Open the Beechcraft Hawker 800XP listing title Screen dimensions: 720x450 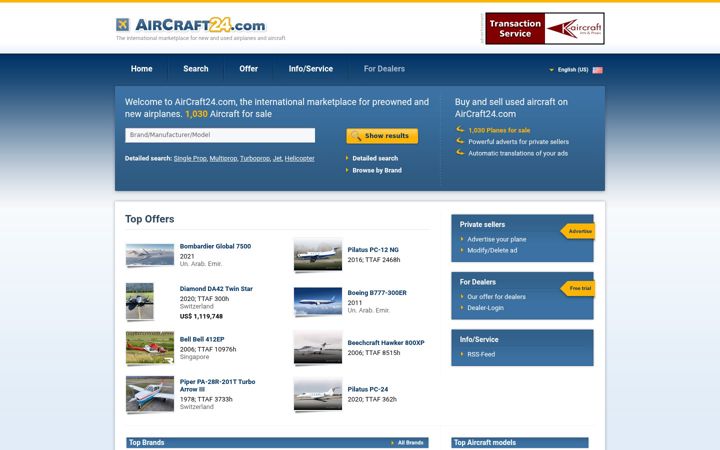(x=386, y=343)
